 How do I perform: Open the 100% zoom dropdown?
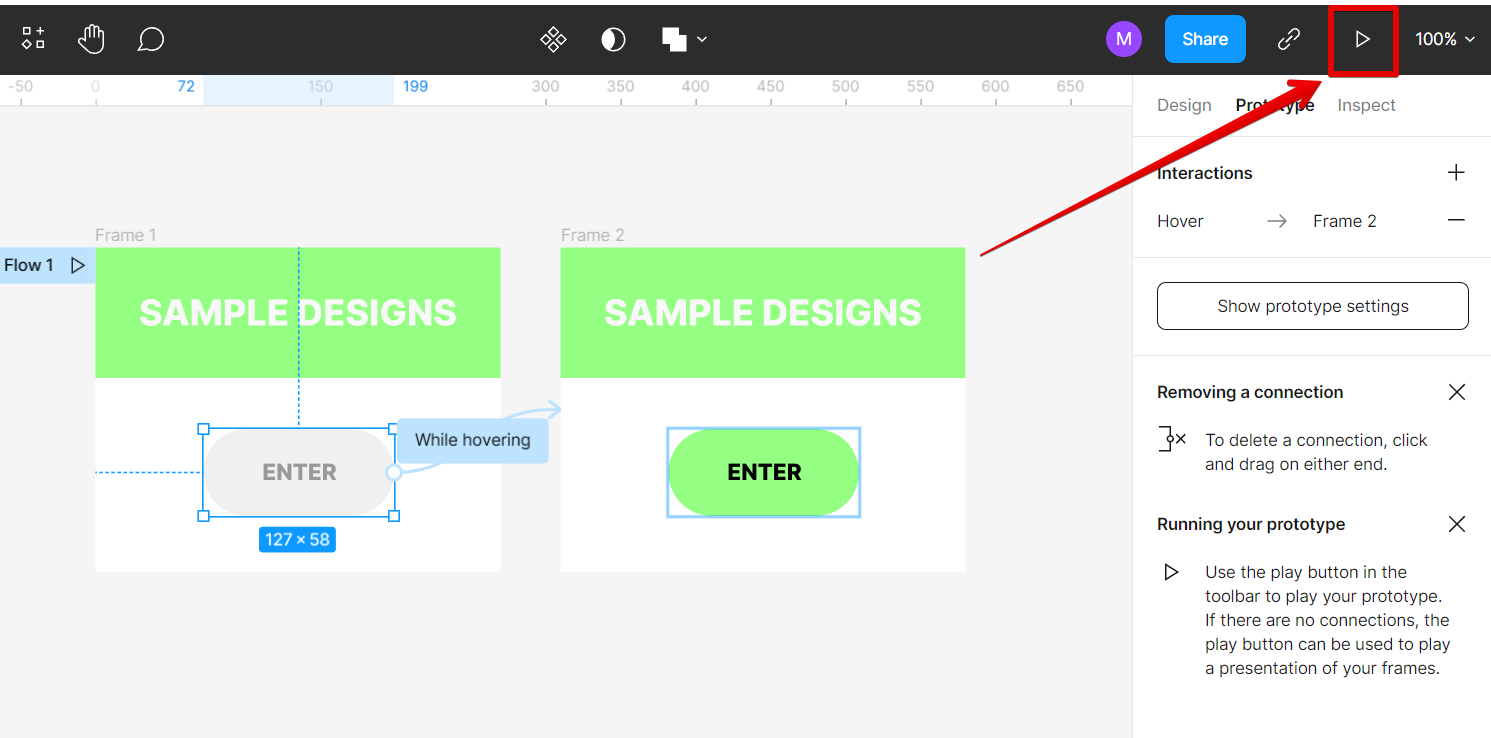pyautogui.click(x=1445, y=39)
